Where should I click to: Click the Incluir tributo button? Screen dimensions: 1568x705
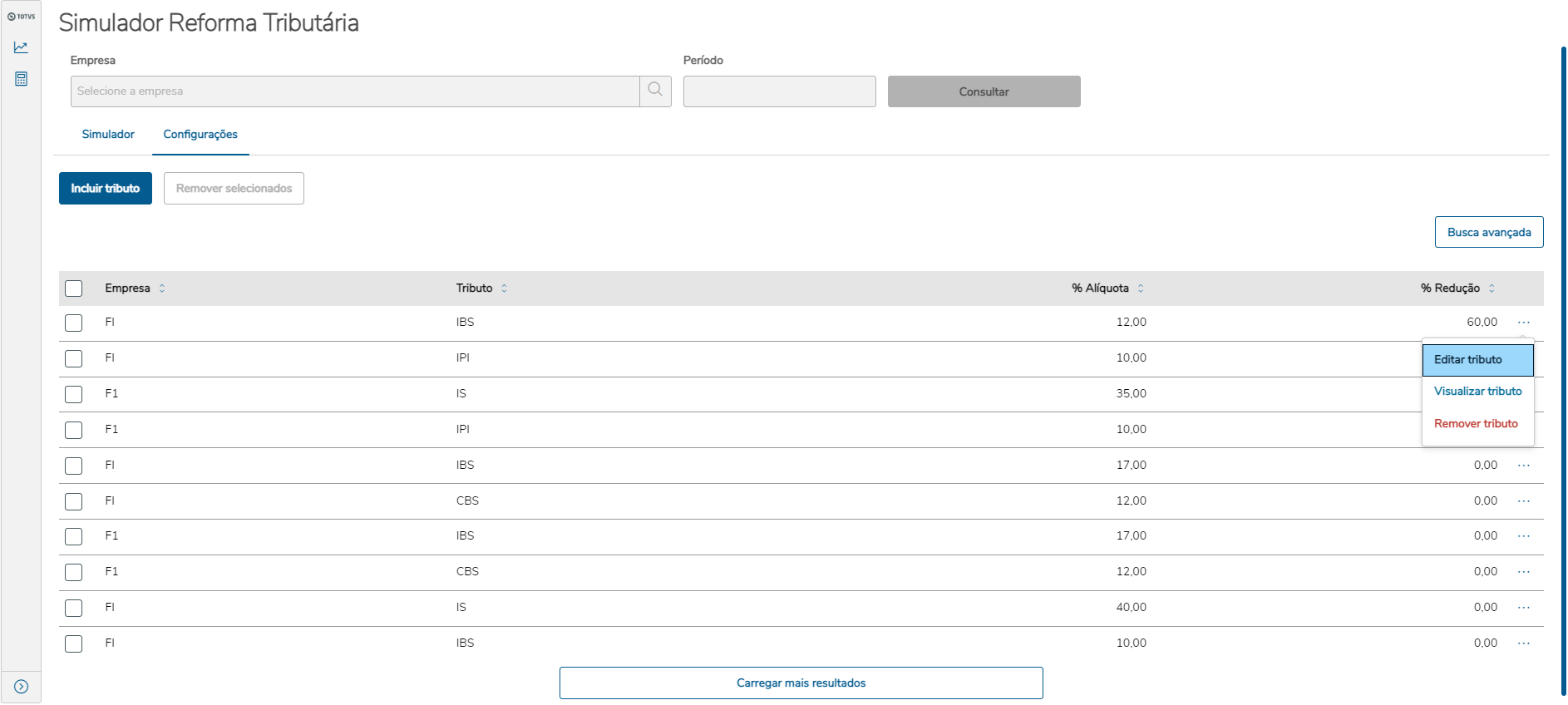(106, 189)
